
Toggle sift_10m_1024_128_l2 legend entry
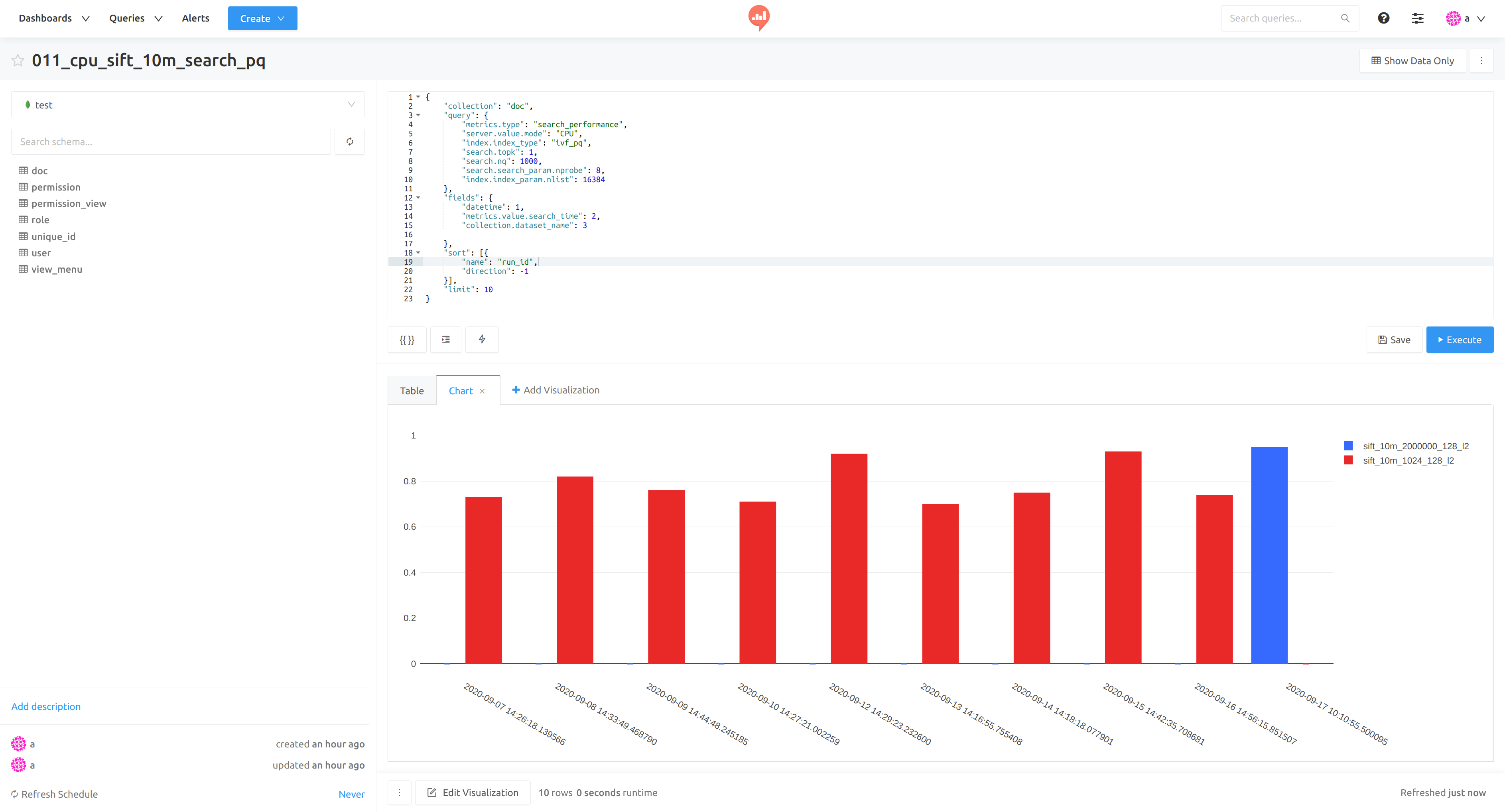pos(1407,460)
